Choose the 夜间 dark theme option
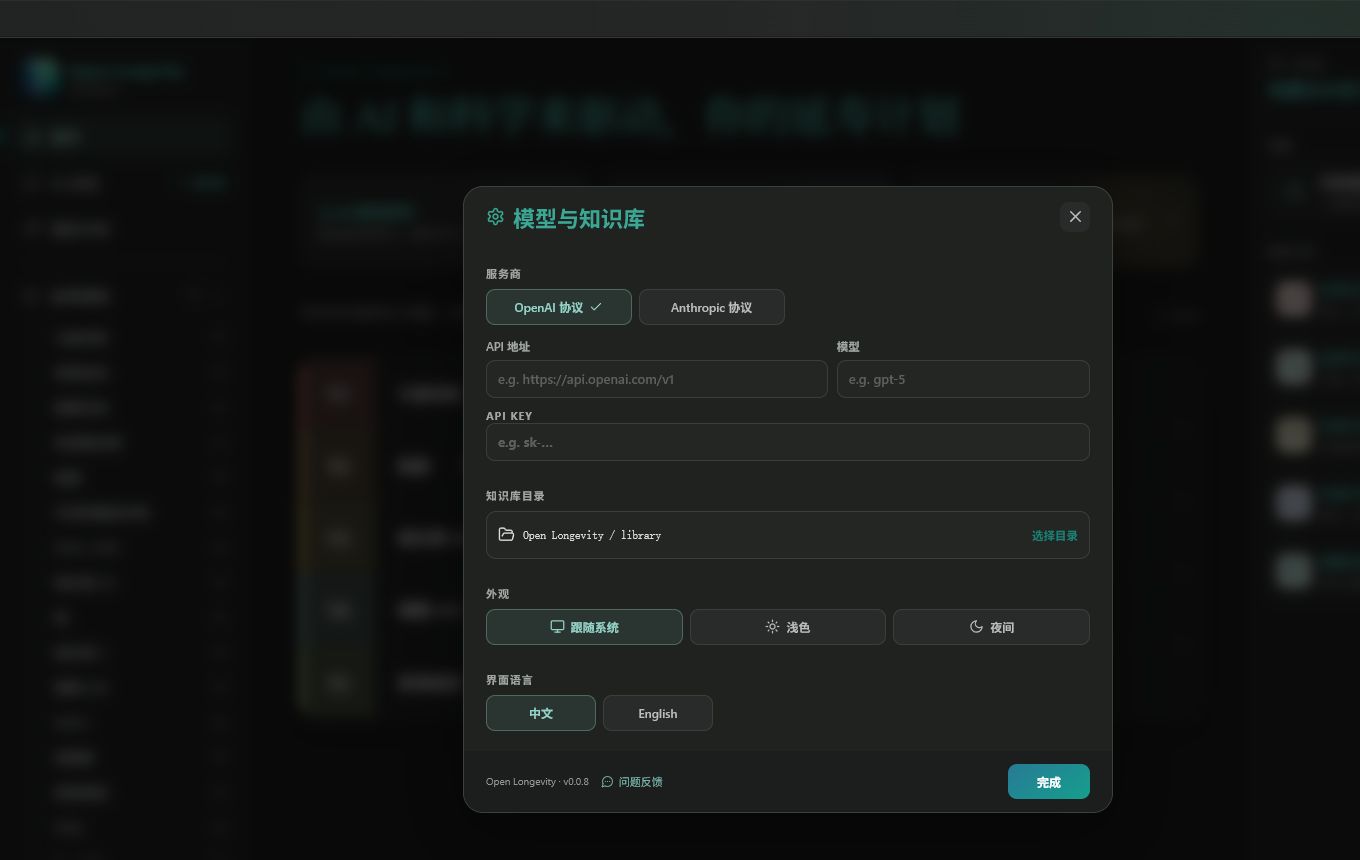1360x860 pixels. [x=991, y=627]
